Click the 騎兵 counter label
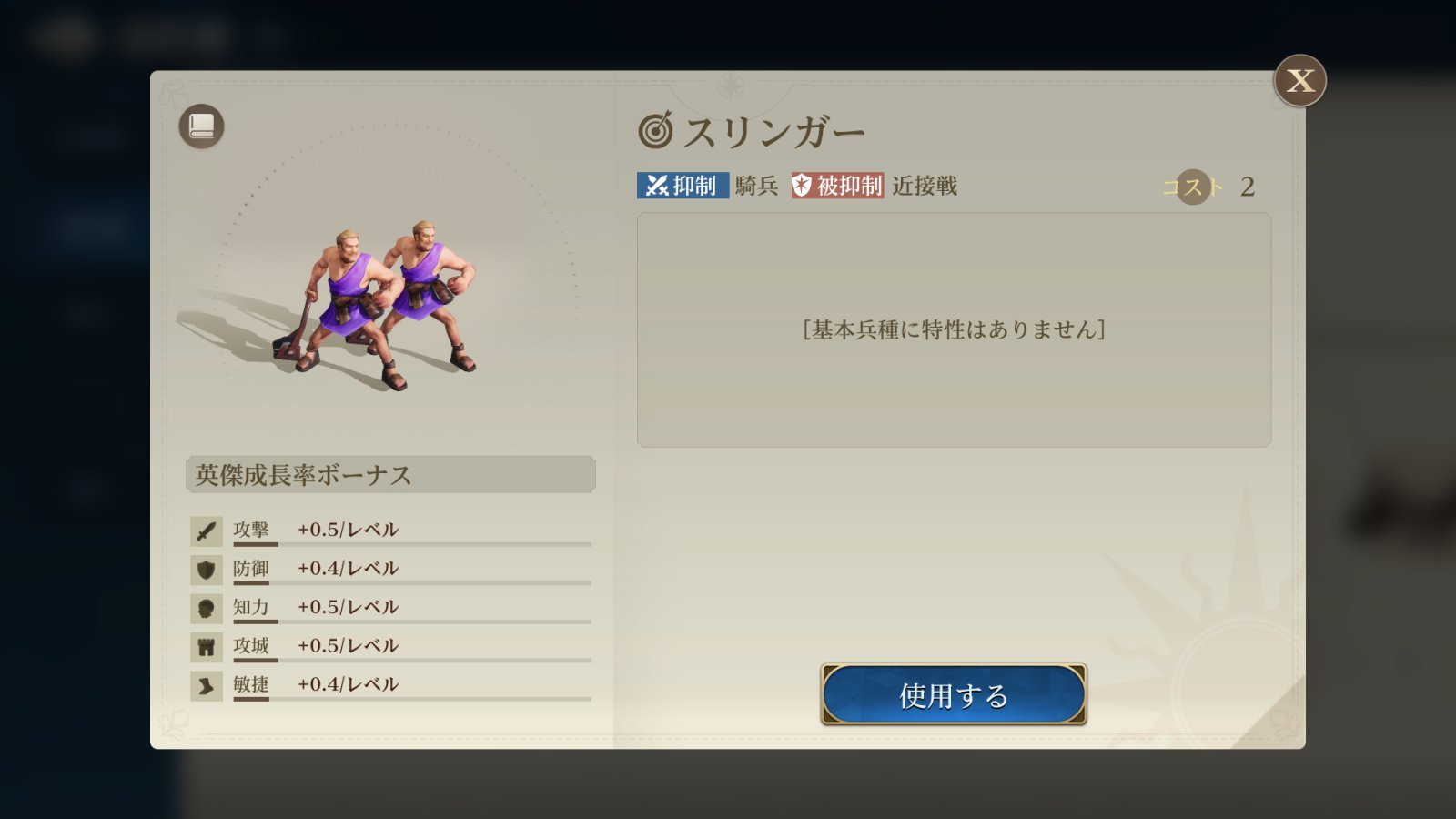This screenshot has height=819, width=1456. [757, 186]
